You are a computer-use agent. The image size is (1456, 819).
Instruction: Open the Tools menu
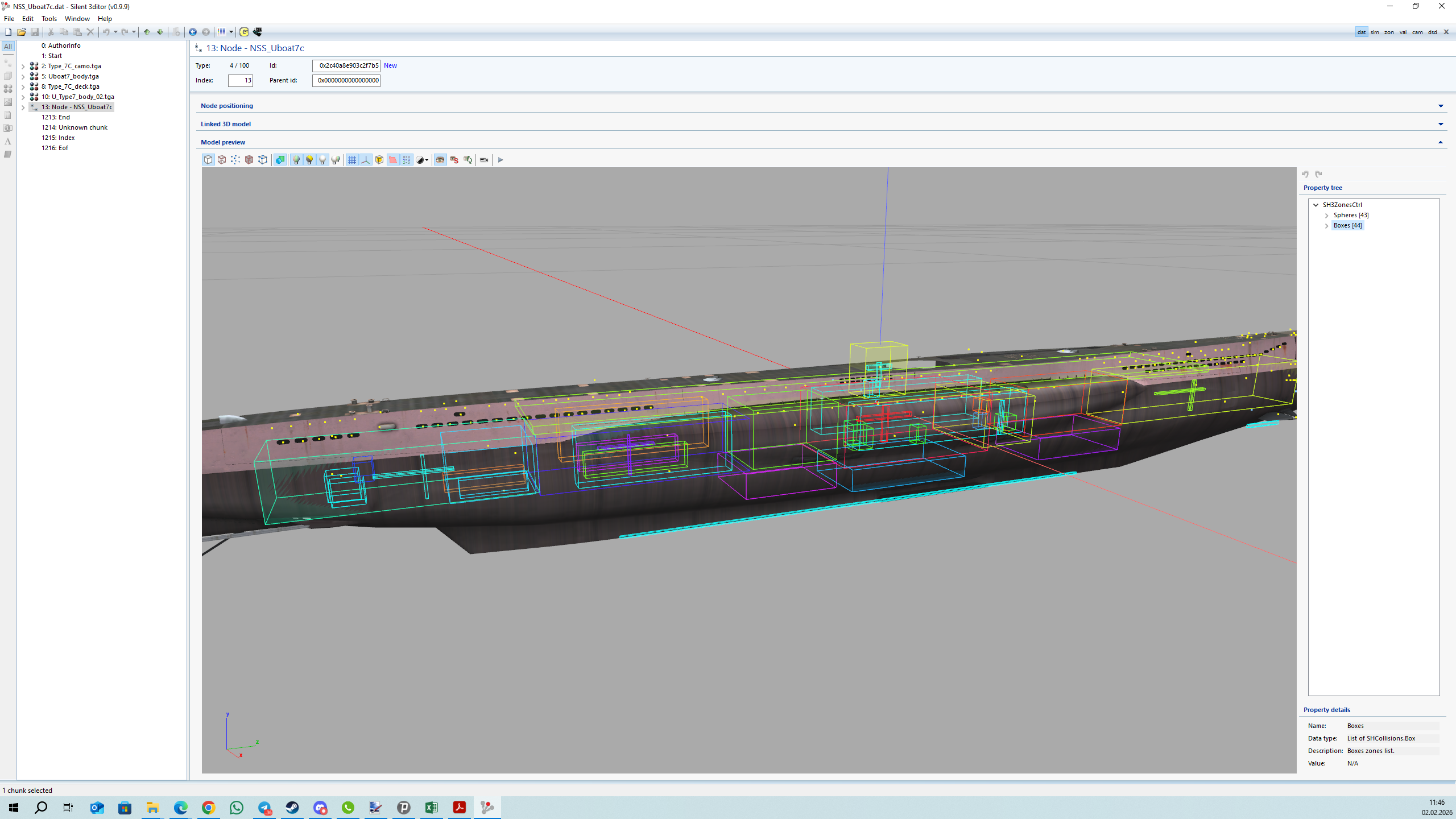coord(49,19)
